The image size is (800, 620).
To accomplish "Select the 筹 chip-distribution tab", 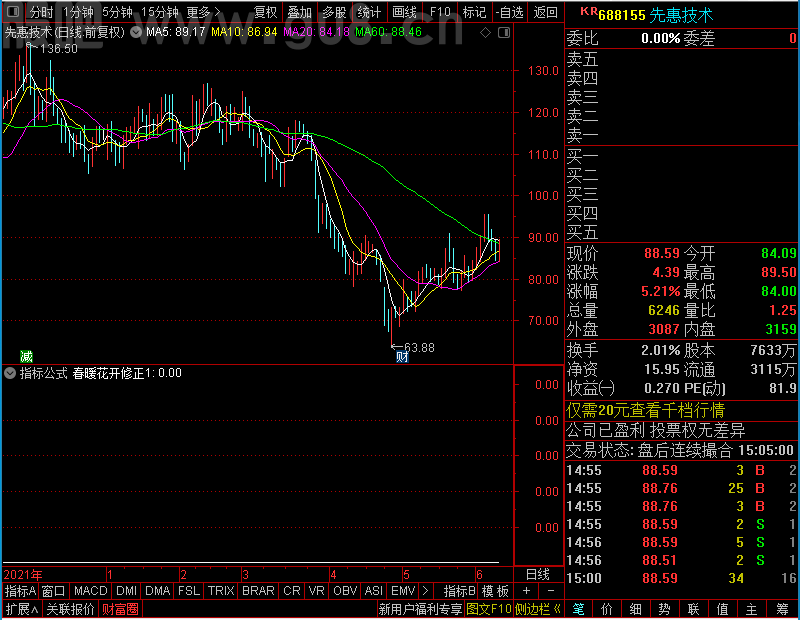I will (783, 609).
